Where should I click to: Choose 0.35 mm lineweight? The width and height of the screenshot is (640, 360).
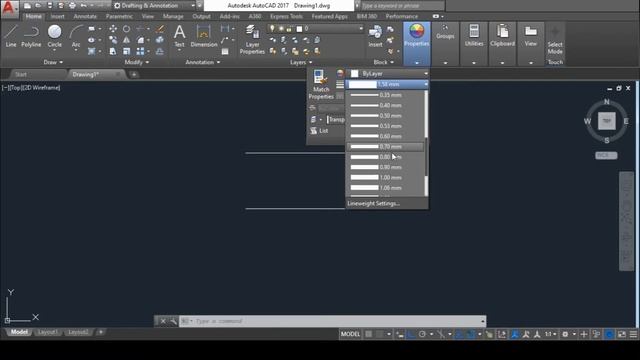[386, 95]
